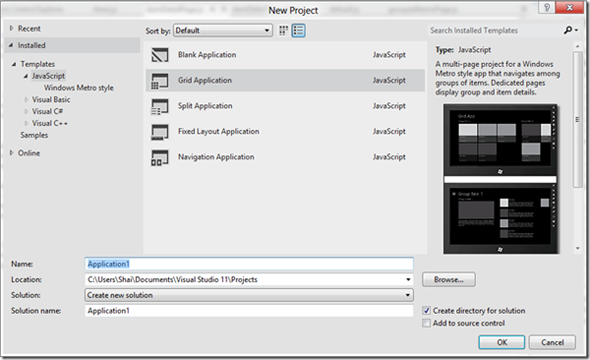Select Windows Metro style under JavaScript
The width and height of the screenshot is (590, 360).
pyautogui.click(x=78, y=88)
